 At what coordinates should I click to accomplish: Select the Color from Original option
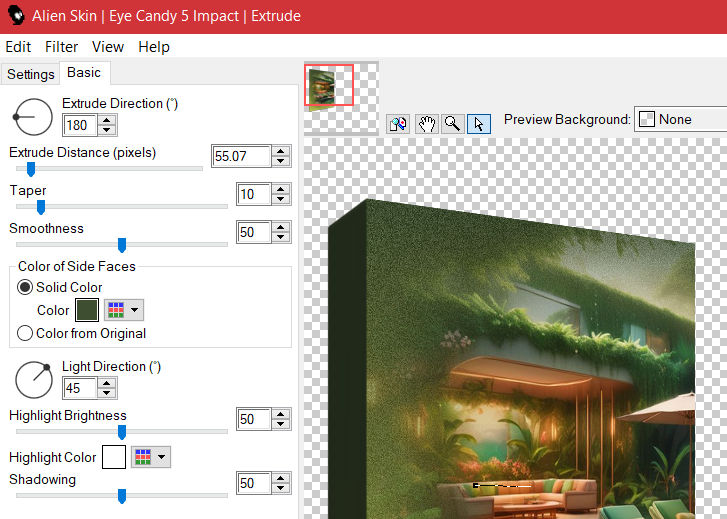pyautogui.click(x=25, y=333)
